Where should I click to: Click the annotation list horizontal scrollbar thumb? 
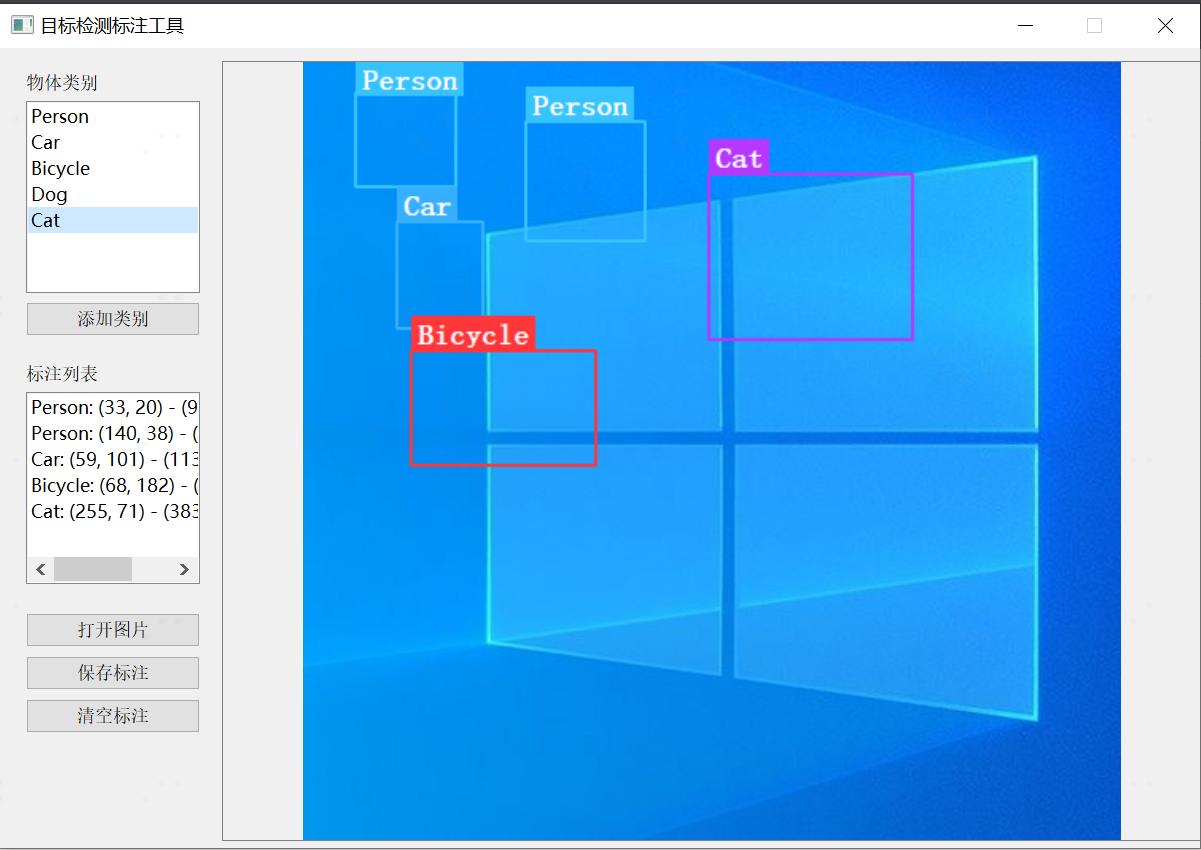coord(93,569)
